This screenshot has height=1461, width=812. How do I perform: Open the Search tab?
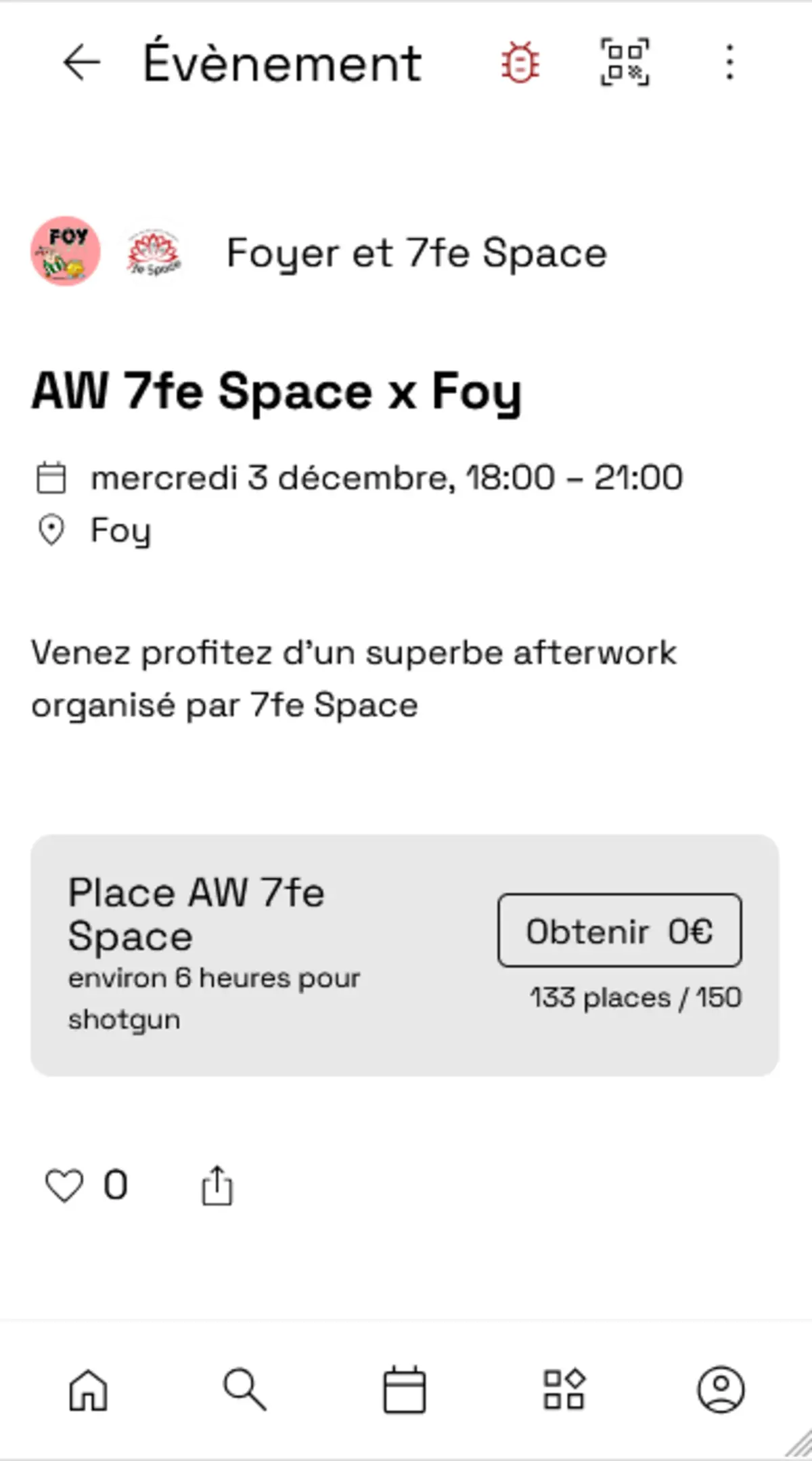pos(245,1390)
